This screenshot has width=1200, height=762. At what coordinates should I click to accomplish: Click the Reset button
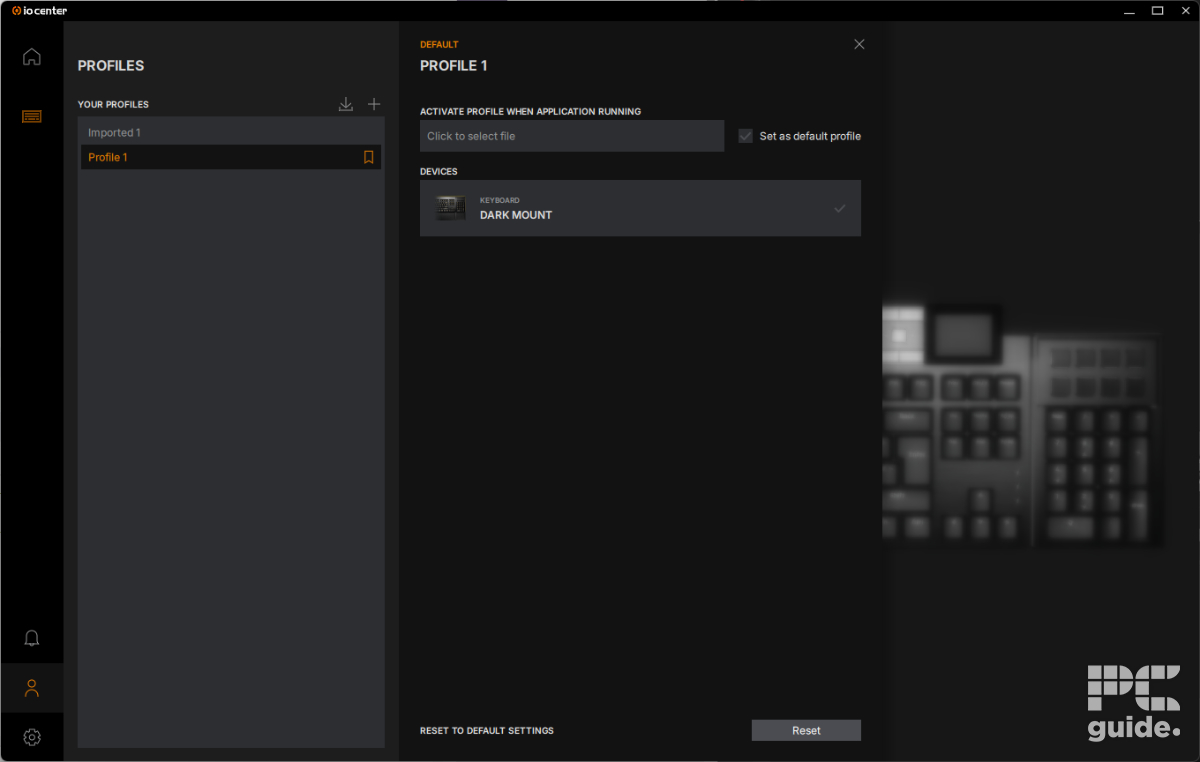click(806, 730)
